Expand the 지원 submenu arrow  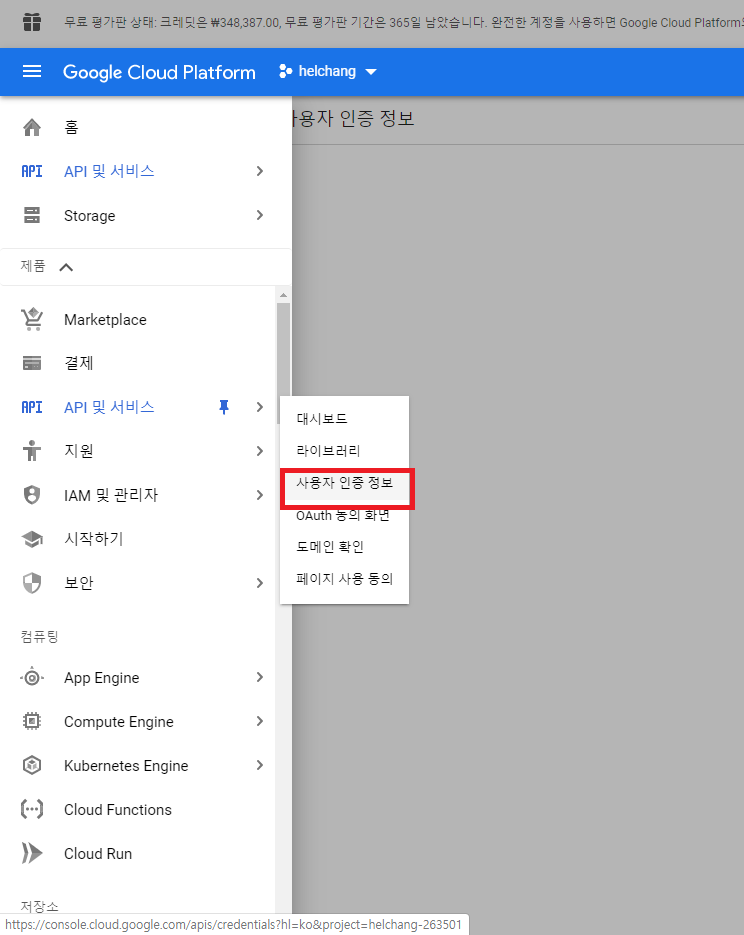pos(259,451)
